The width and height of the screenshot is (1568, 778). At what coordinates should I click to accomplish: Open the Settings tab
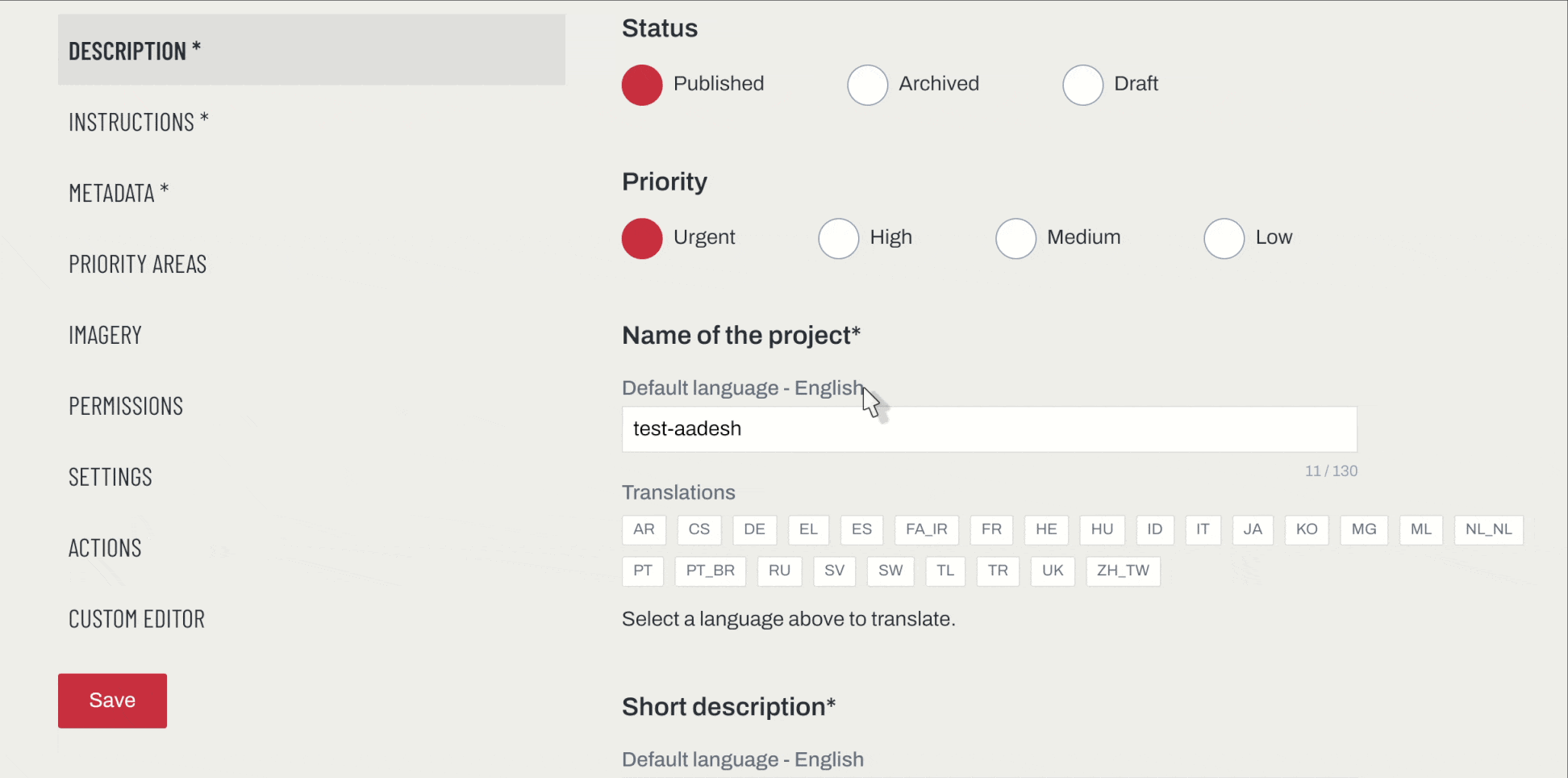pyautogui.click(x=111, y=477)
